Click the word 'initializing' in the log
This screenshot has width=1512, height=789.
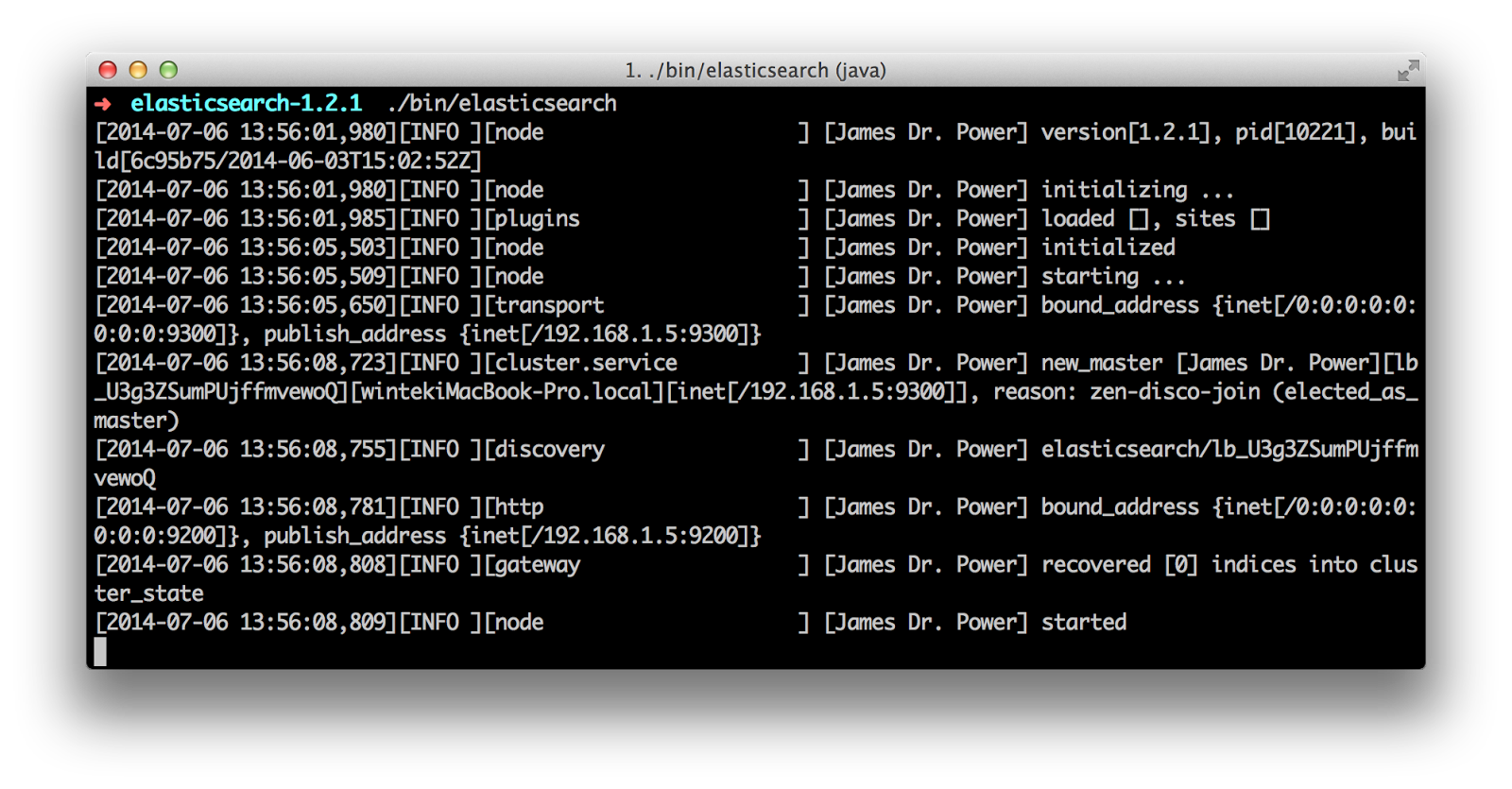[x=1114, y=190]
